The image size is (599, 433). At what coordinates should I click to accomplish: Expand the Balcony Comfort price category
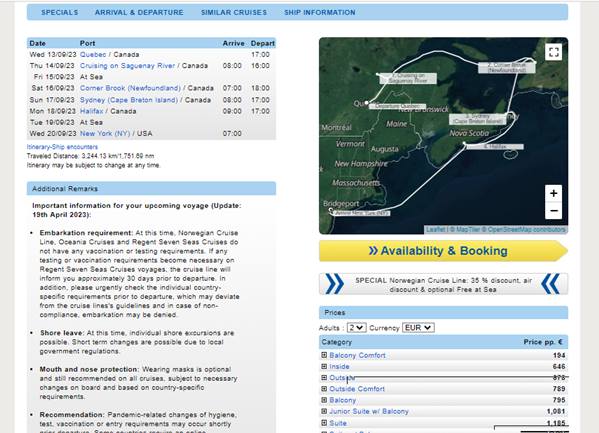(x=324, y=355)
